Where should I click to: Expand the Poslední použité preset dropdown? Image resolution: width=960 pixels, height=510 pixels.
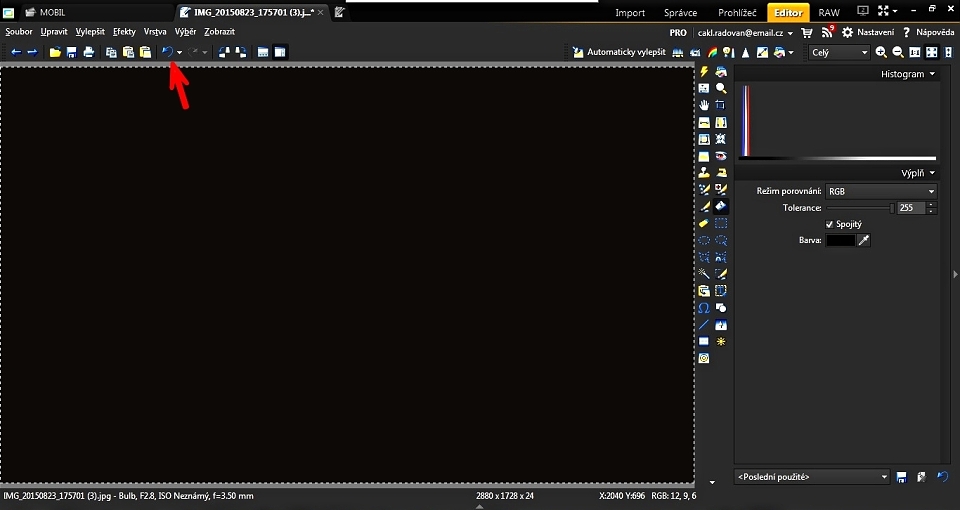tap(811, 477)
